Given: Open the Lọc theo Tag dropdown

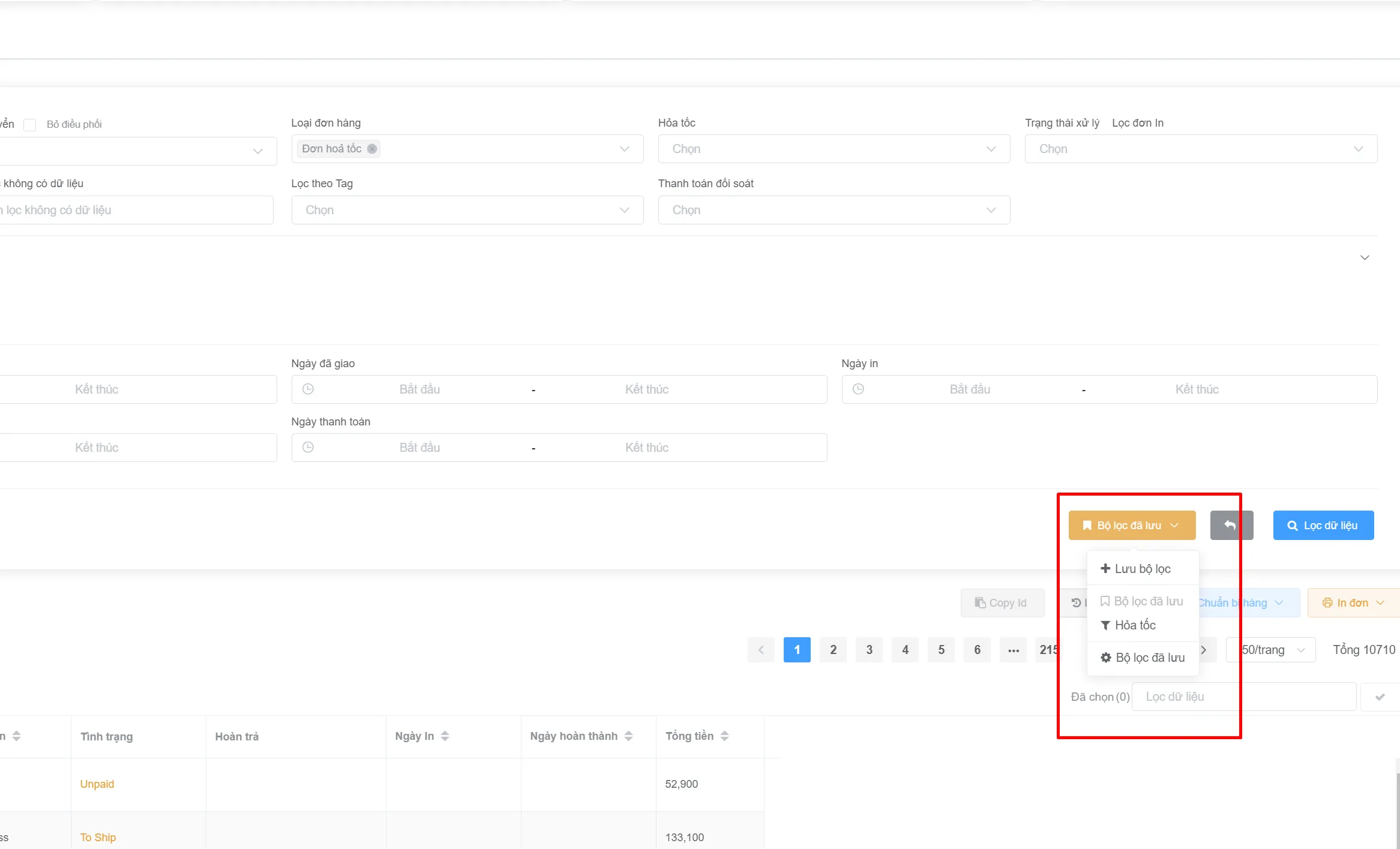Looking at the screenshot, I should [x=467, y=210].
